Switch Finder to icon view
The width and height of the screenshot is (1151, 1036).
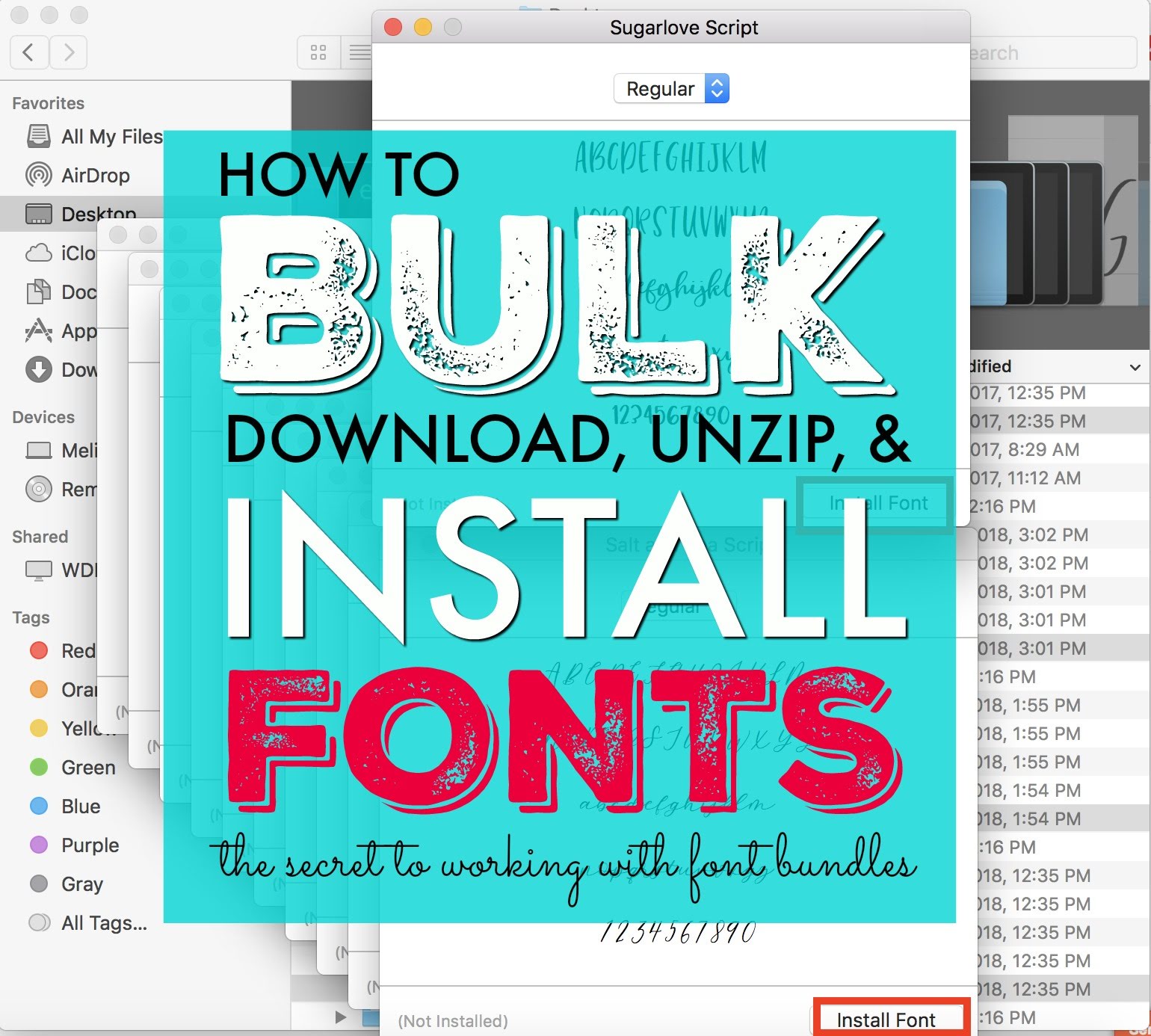[x=318, y=52]
